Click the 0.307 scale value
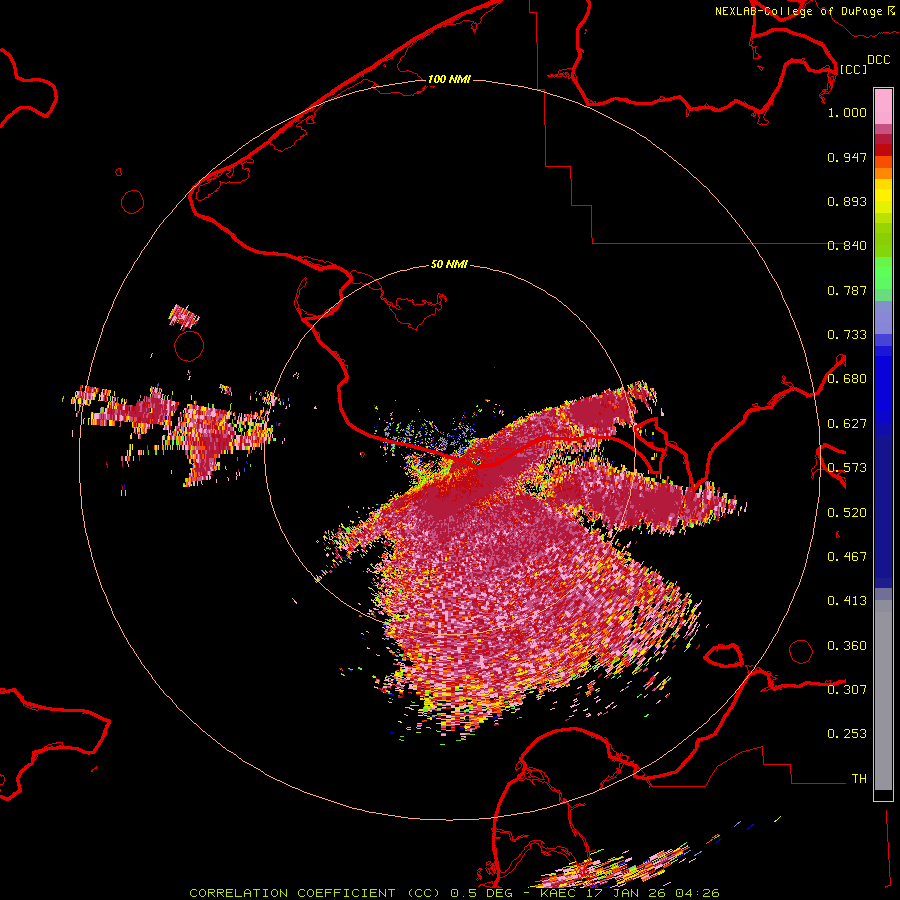The height and width of the screenshot is (900, 900). [x=847, y=690]
